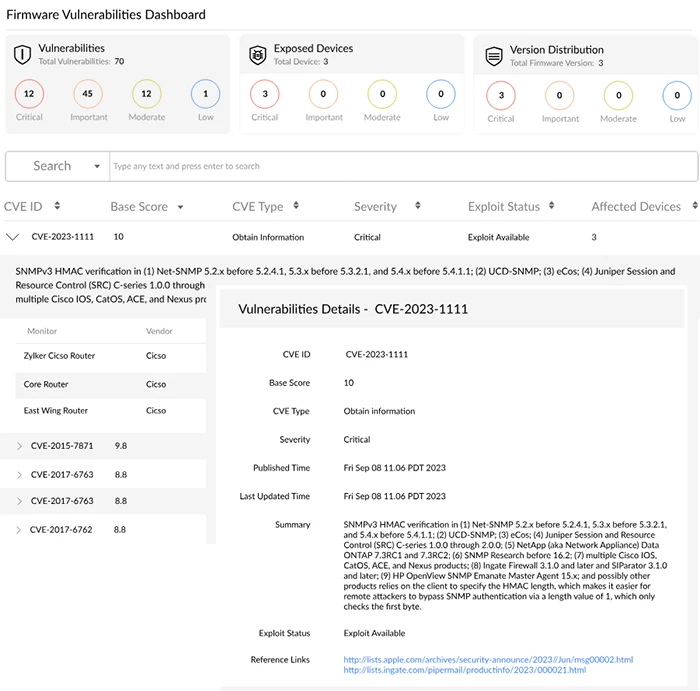Image resolution: width=700 pixels, height=691 pixels.
Task: Select the 0 Important circle in Version Distribution
Action: (559, 96)
